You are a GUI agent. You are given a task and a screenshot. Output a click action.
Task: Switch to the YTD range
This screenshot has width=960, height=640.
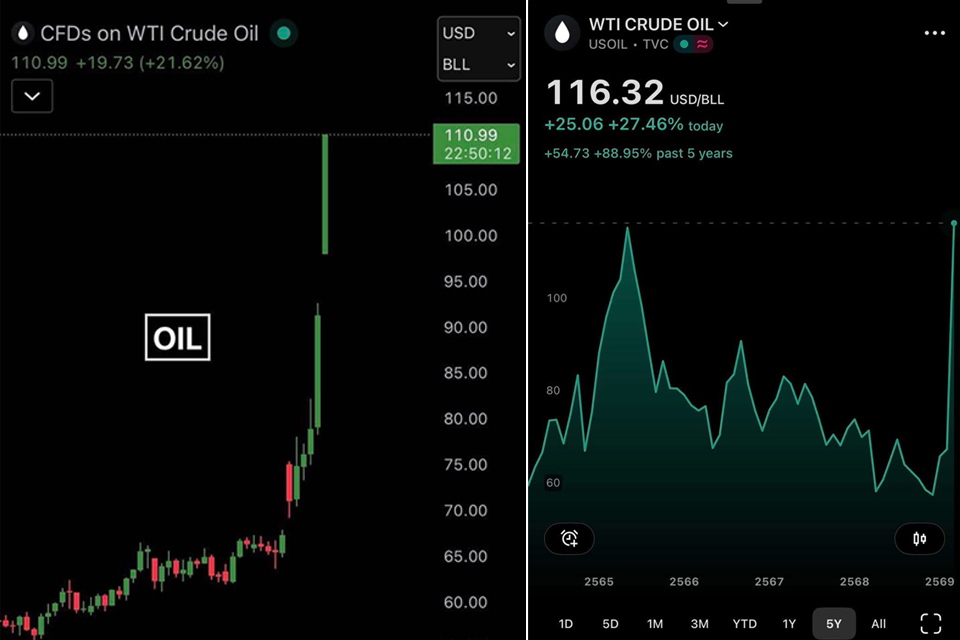[x=744, y=624]
